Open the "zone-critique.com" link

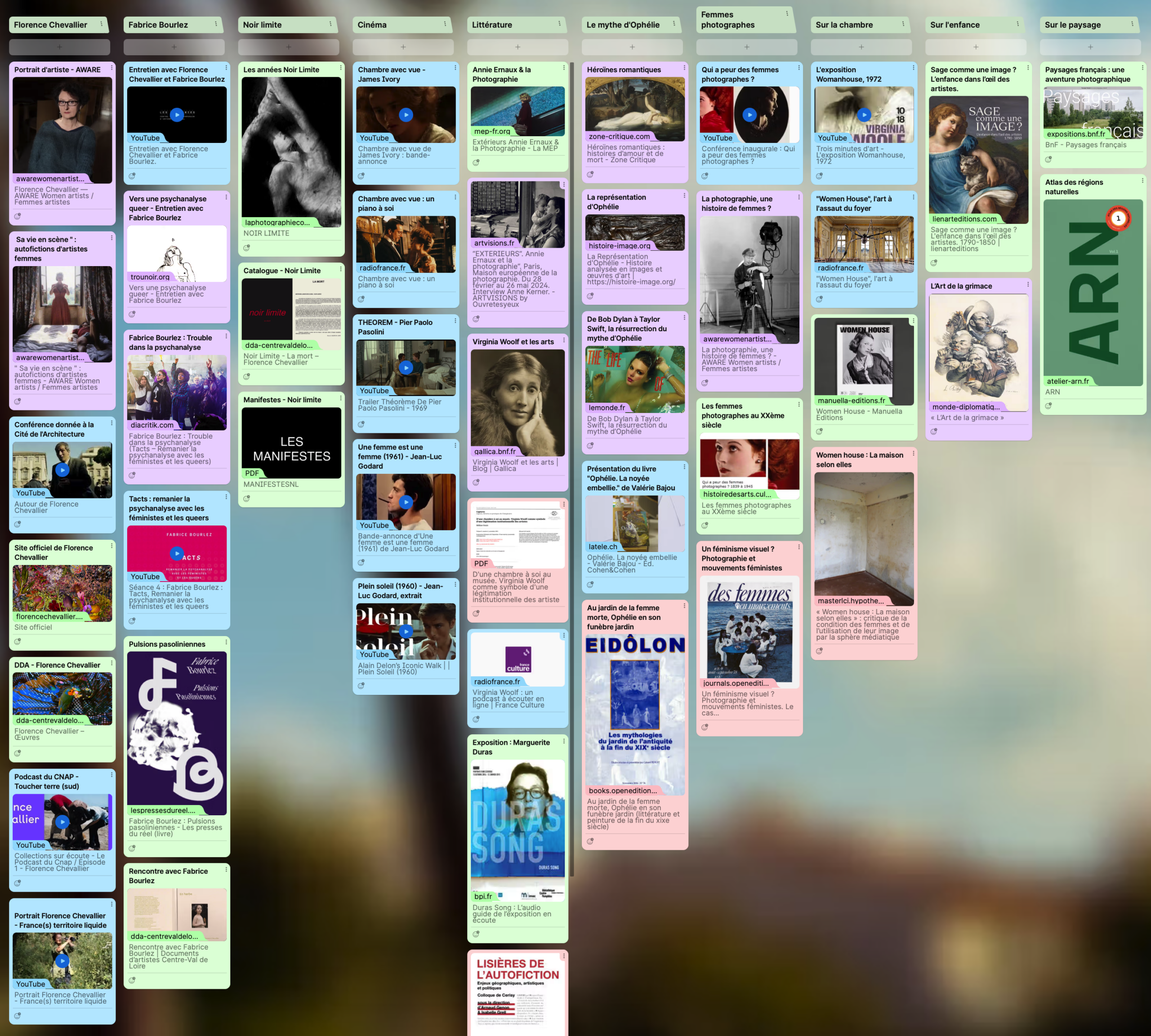pyautogui.click(x=619, y=137)
